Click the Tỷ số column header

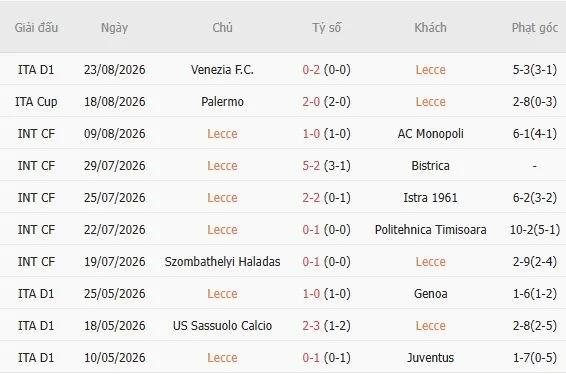[326, 28]
